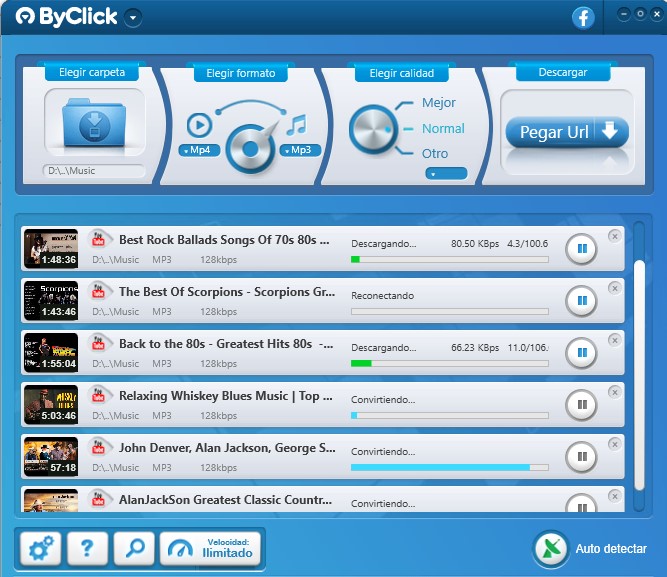The height and width of the screenshot is (577, 667).
Task: Click the video play format icon
Action: tap(199, 124)
